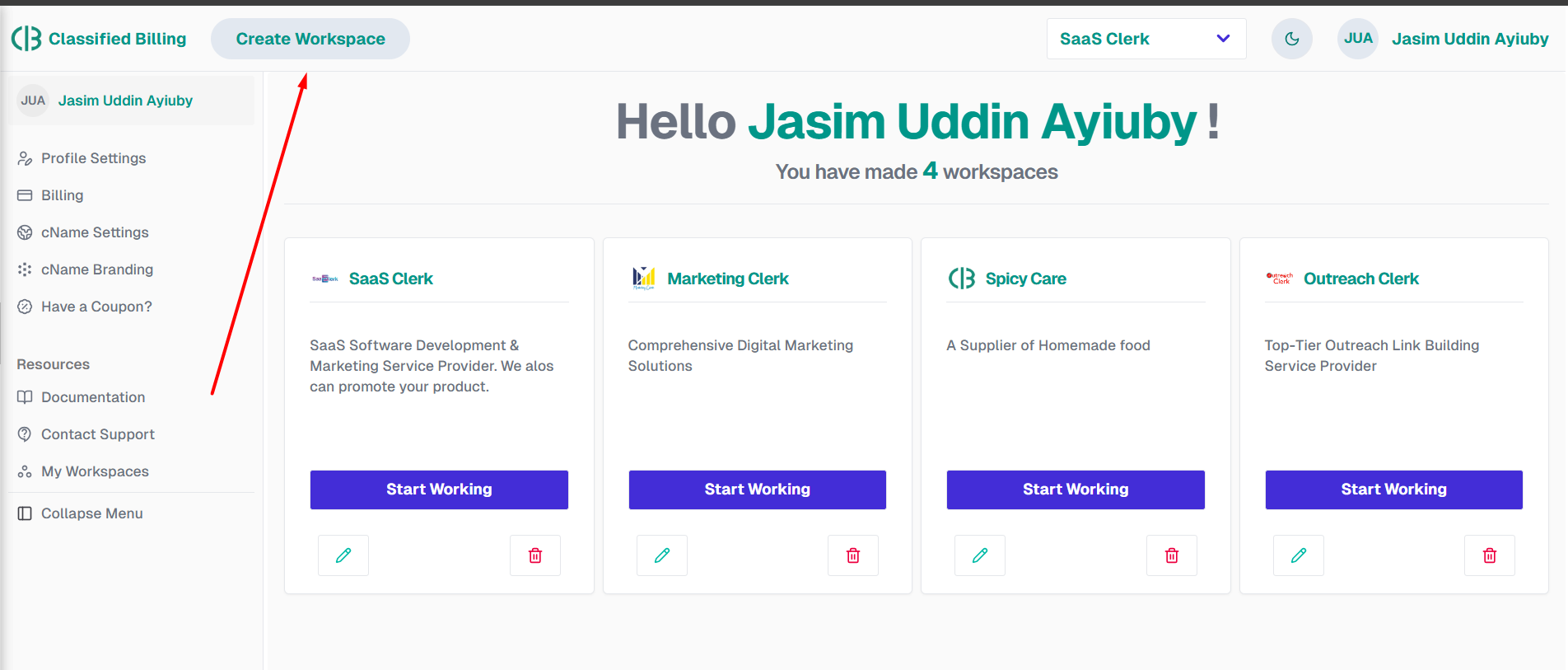The height and width of the screenshot is (670, 1568).
Task: Click the Classified Billing logo
Action: [x=99, y=39]
